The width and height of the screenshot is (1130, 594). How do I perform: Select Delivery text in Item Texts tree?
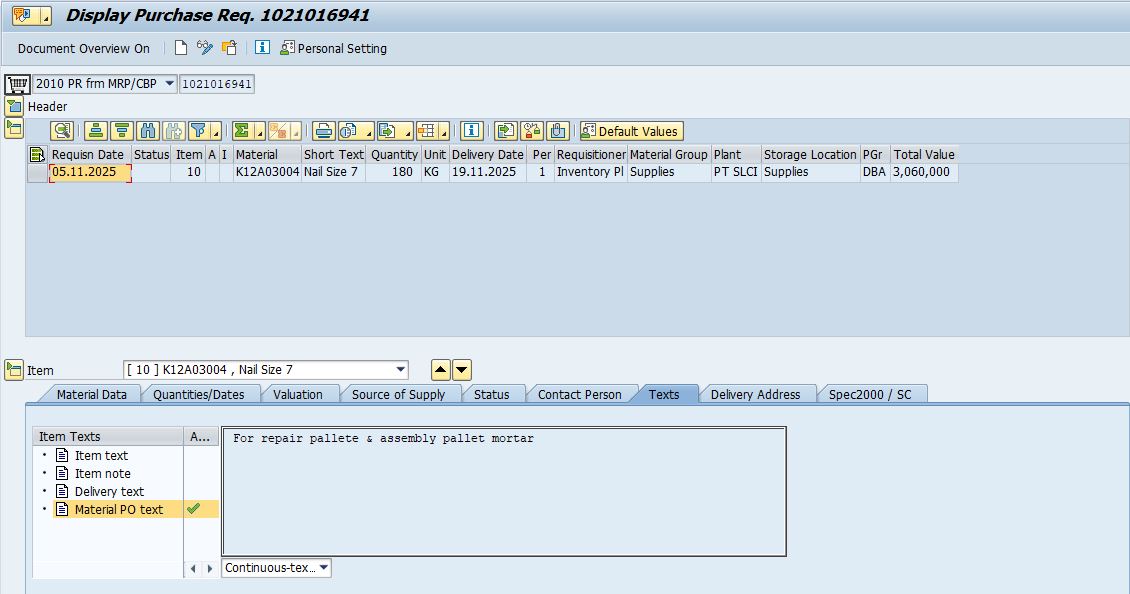coord(109,491)
